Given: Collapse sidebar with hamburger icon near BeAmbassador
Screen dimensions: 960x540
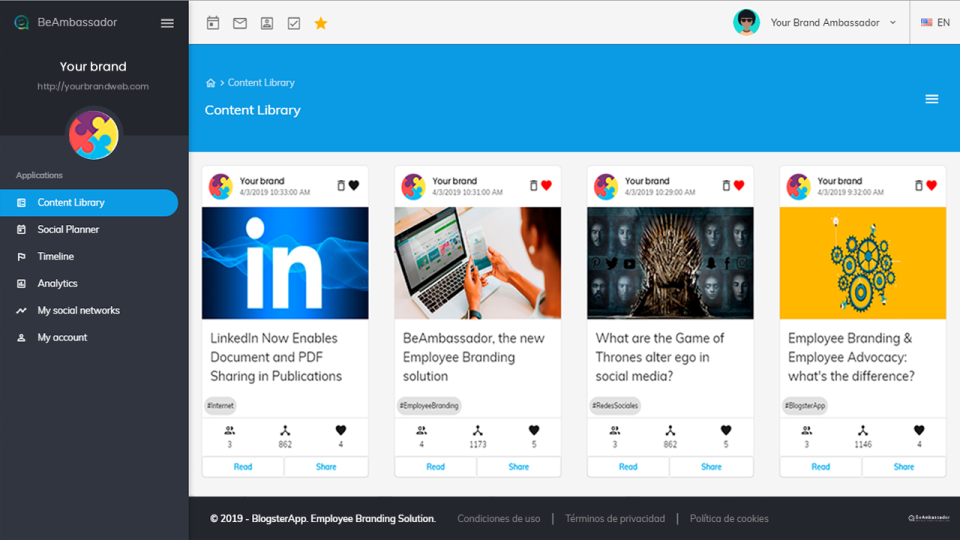Looking at the screenshot, I should pyautogui.click(x=167, y=23).
